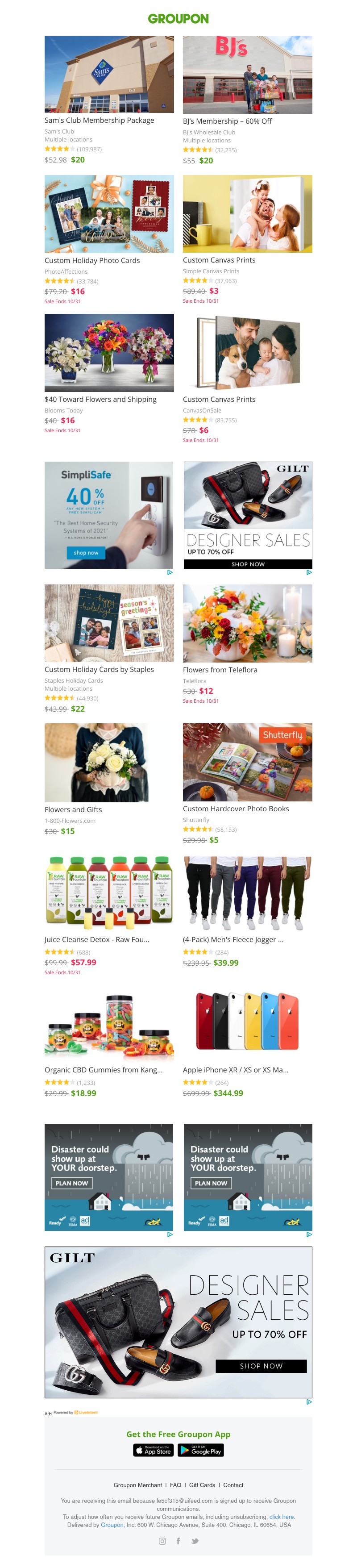Tap the Google Play download badge
The height and width of the screenshot is (1568, 357).
(x=201, y=1451)
